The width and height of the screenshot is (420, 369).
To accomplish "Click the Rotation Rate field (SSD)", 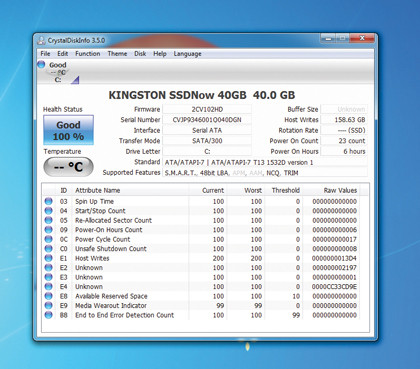I will click(x=344, y=130).
